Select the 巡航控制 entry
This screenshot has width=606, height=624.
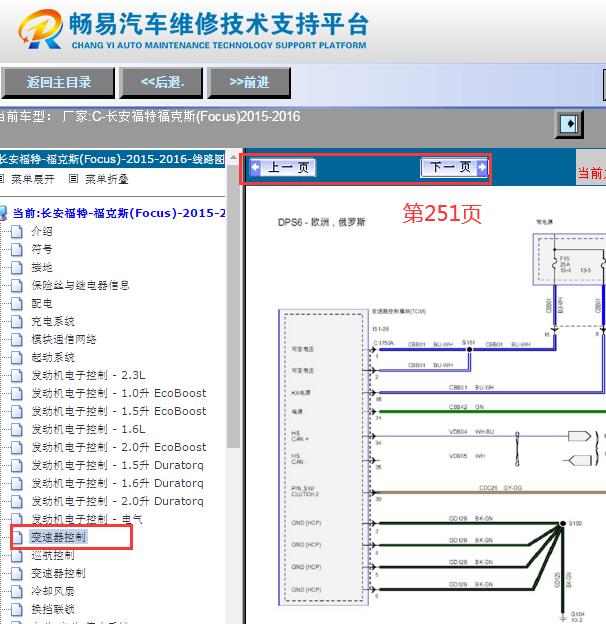[x=53, y=555]
